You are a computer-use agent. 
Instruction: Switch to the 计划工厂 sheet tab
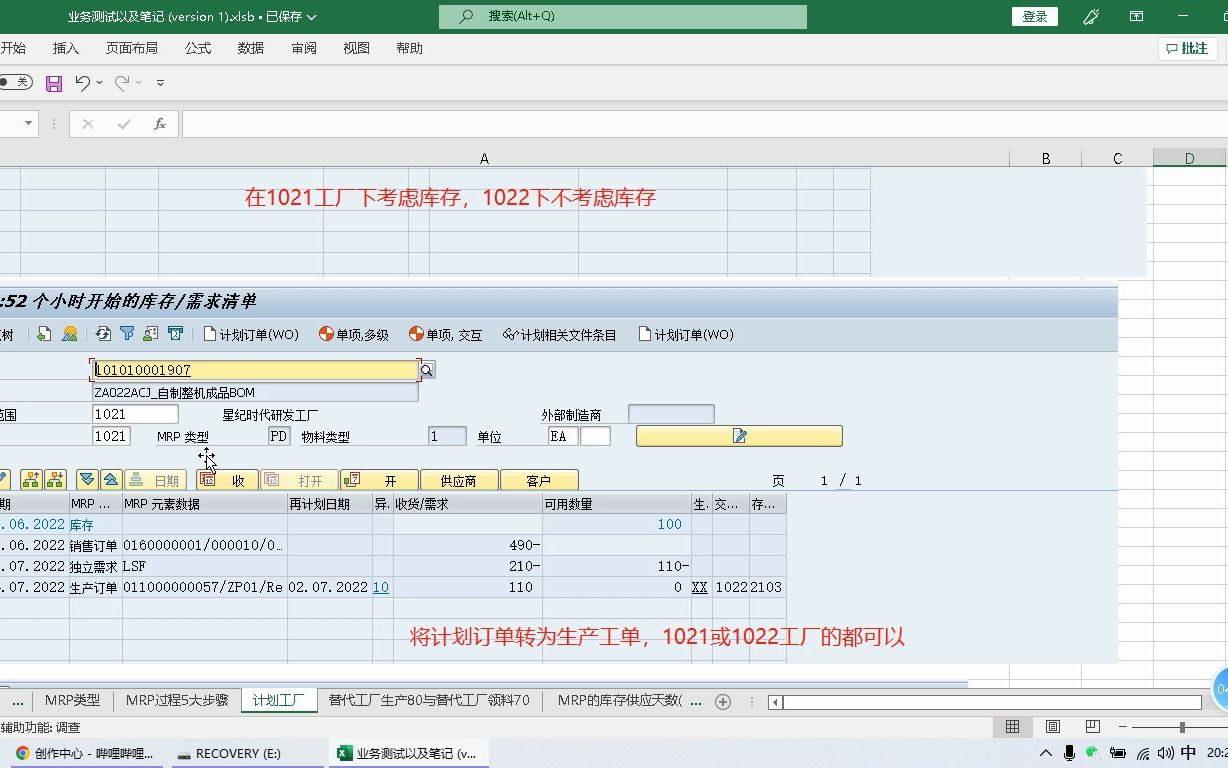pos(278,700)
